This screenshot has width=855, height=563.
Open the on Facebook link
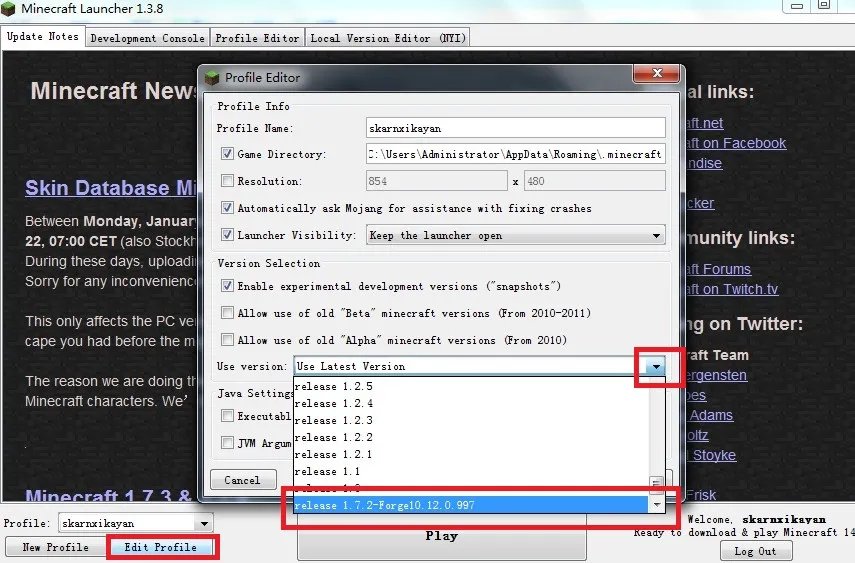(737, 143)
